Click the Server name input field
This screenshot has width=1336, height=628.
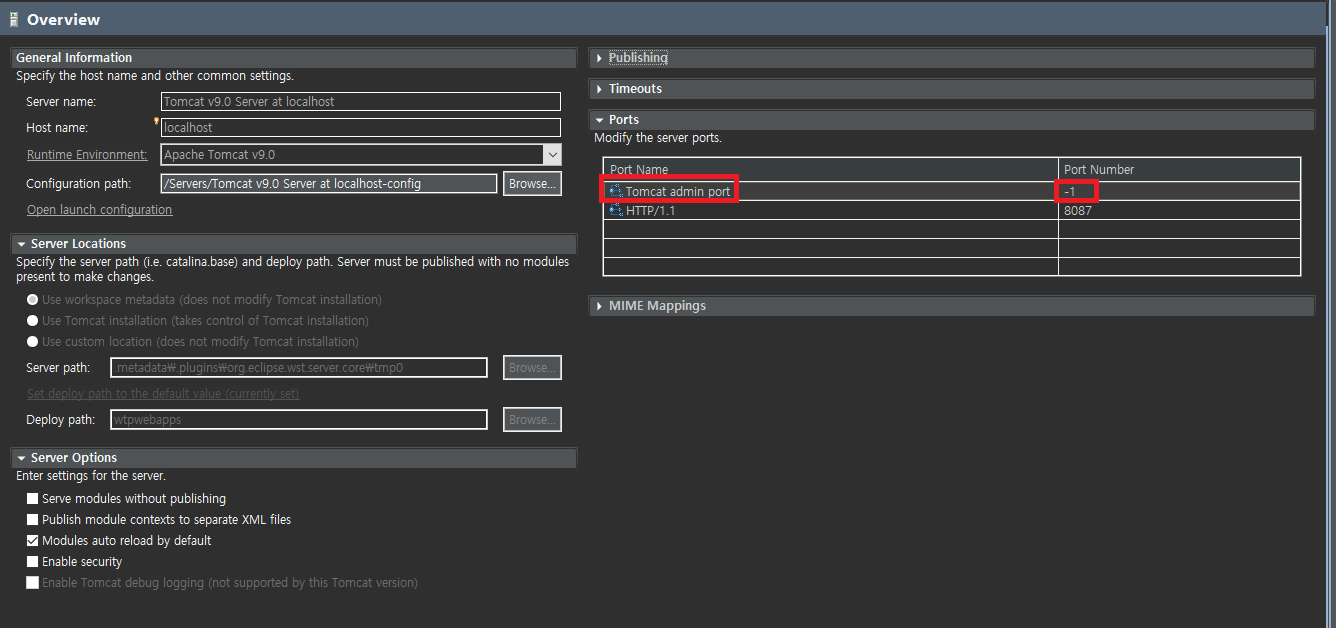point(361,102)
